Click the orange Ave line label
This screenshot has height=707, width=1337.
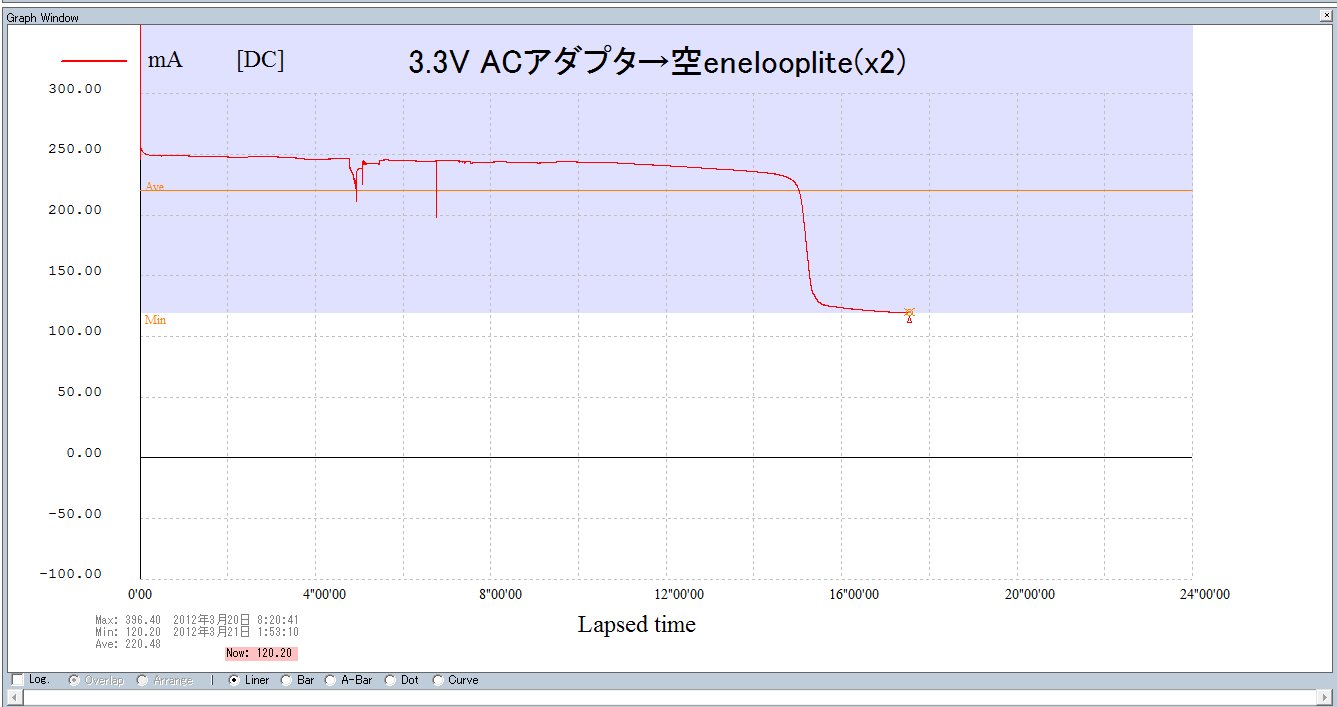click(154, 186)
